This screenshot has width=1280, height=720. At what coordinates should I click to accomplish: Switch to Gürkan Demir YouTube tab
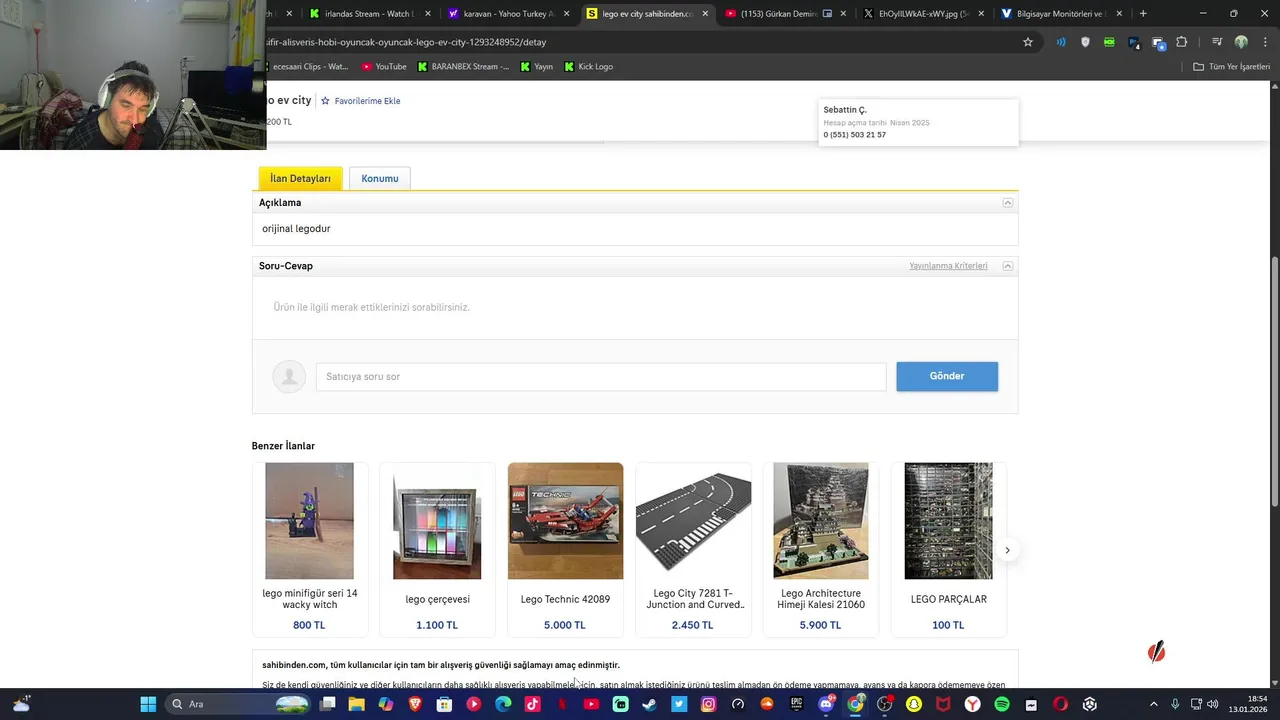coord(785,14)
